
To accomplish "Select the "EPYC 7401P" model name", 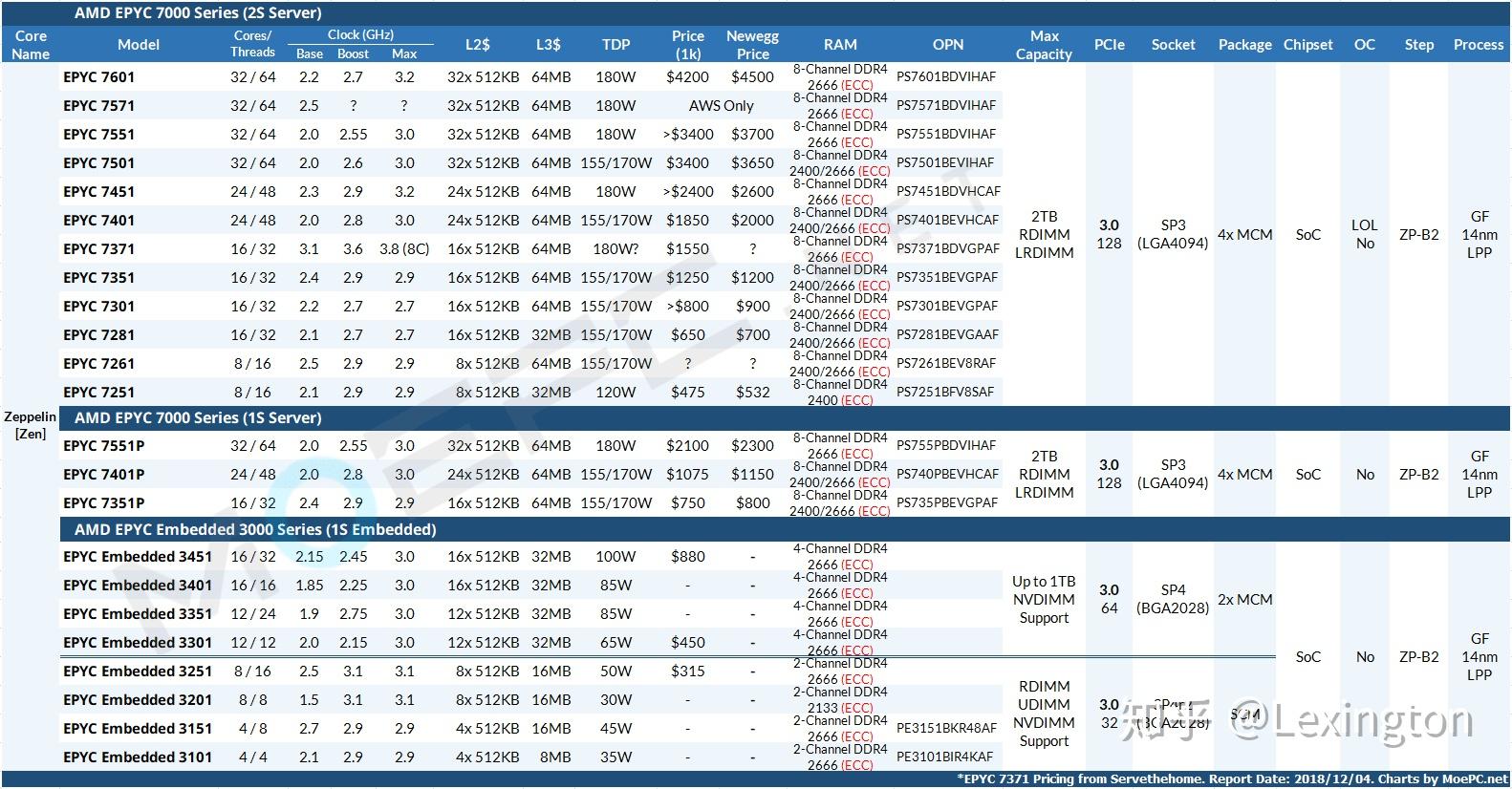I will coord(104,475).
